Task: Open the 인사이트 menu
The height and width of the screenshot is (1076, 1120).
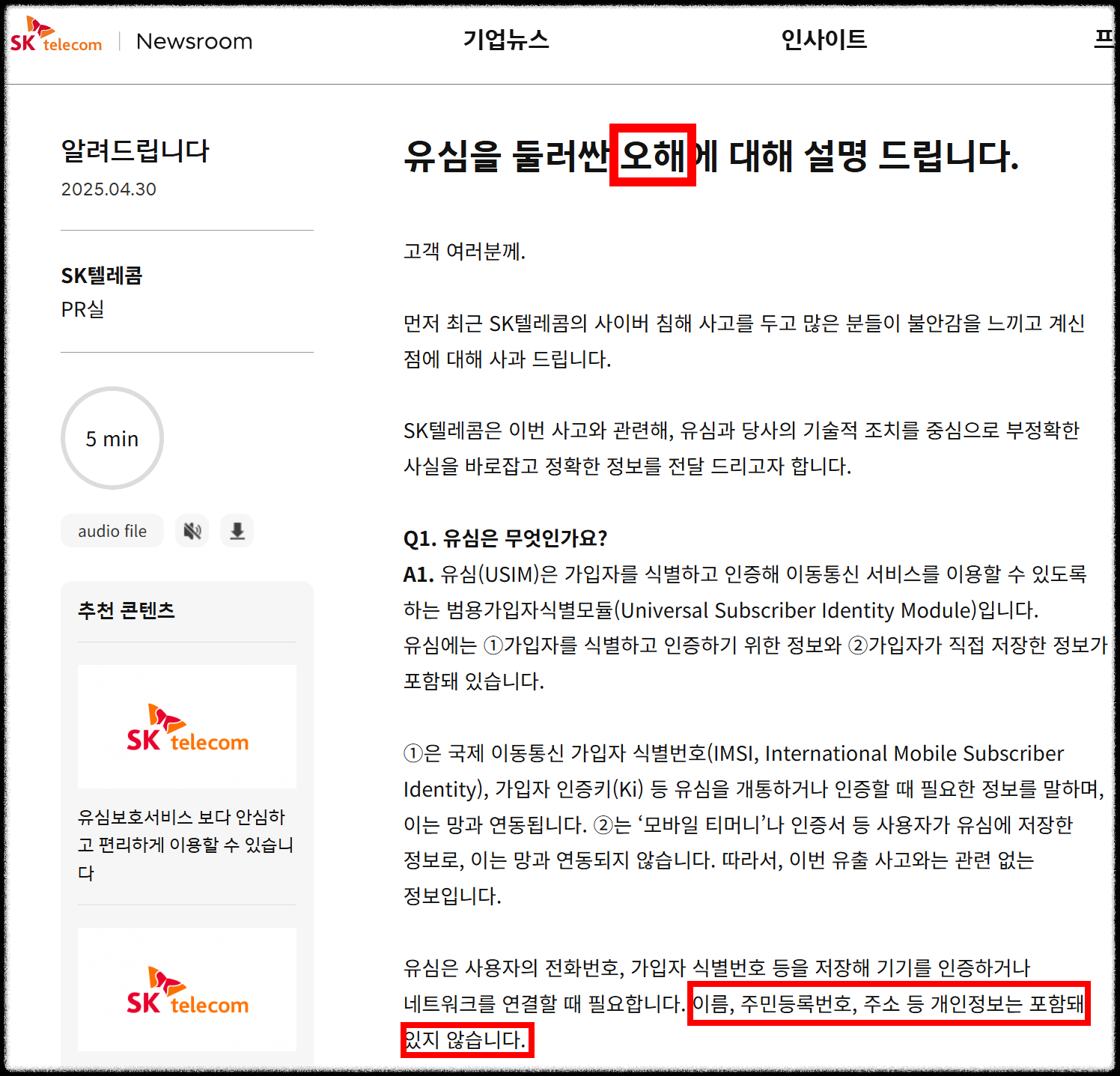Action: [x=824, y=39]
